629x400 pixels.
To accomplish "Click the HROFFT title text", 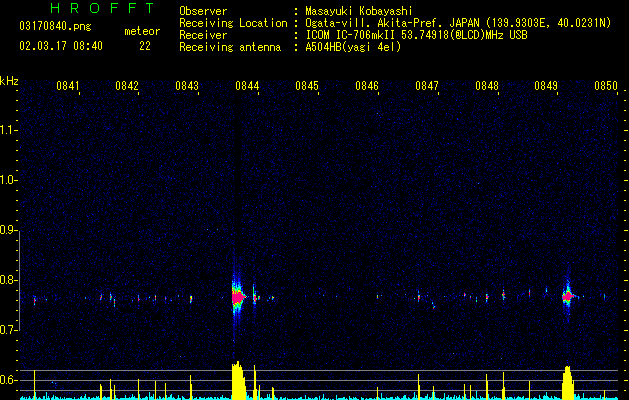I will click(102, 8).
